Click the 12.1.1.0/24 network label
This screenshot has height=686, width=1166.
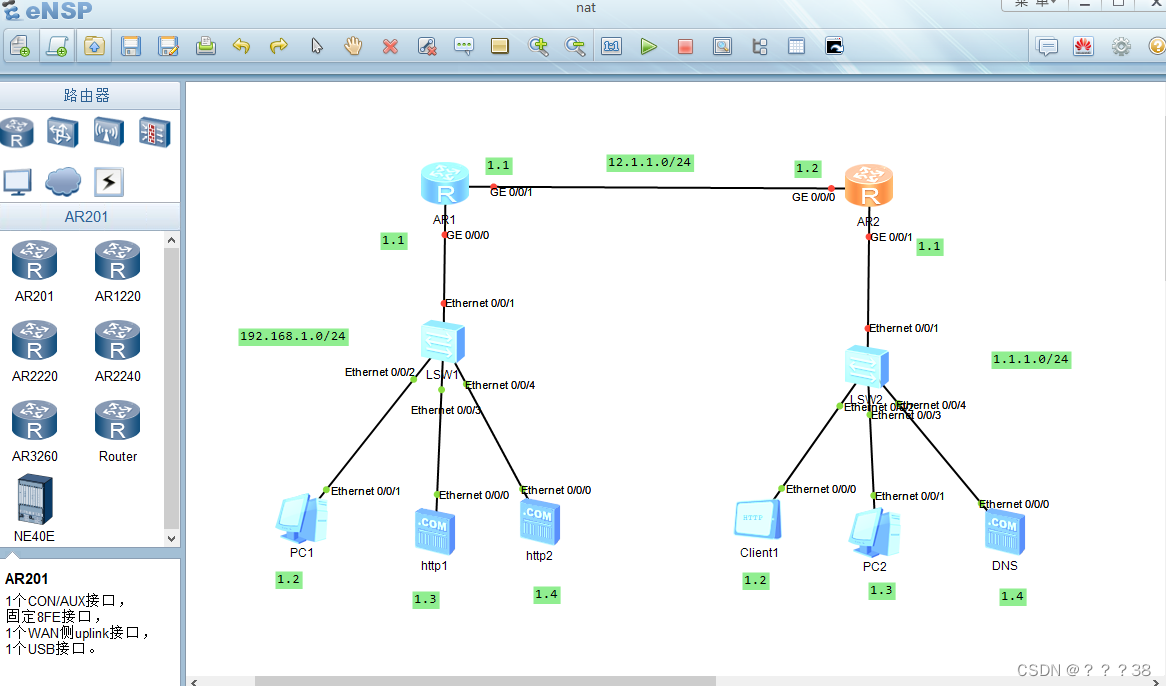coord(650,162)
